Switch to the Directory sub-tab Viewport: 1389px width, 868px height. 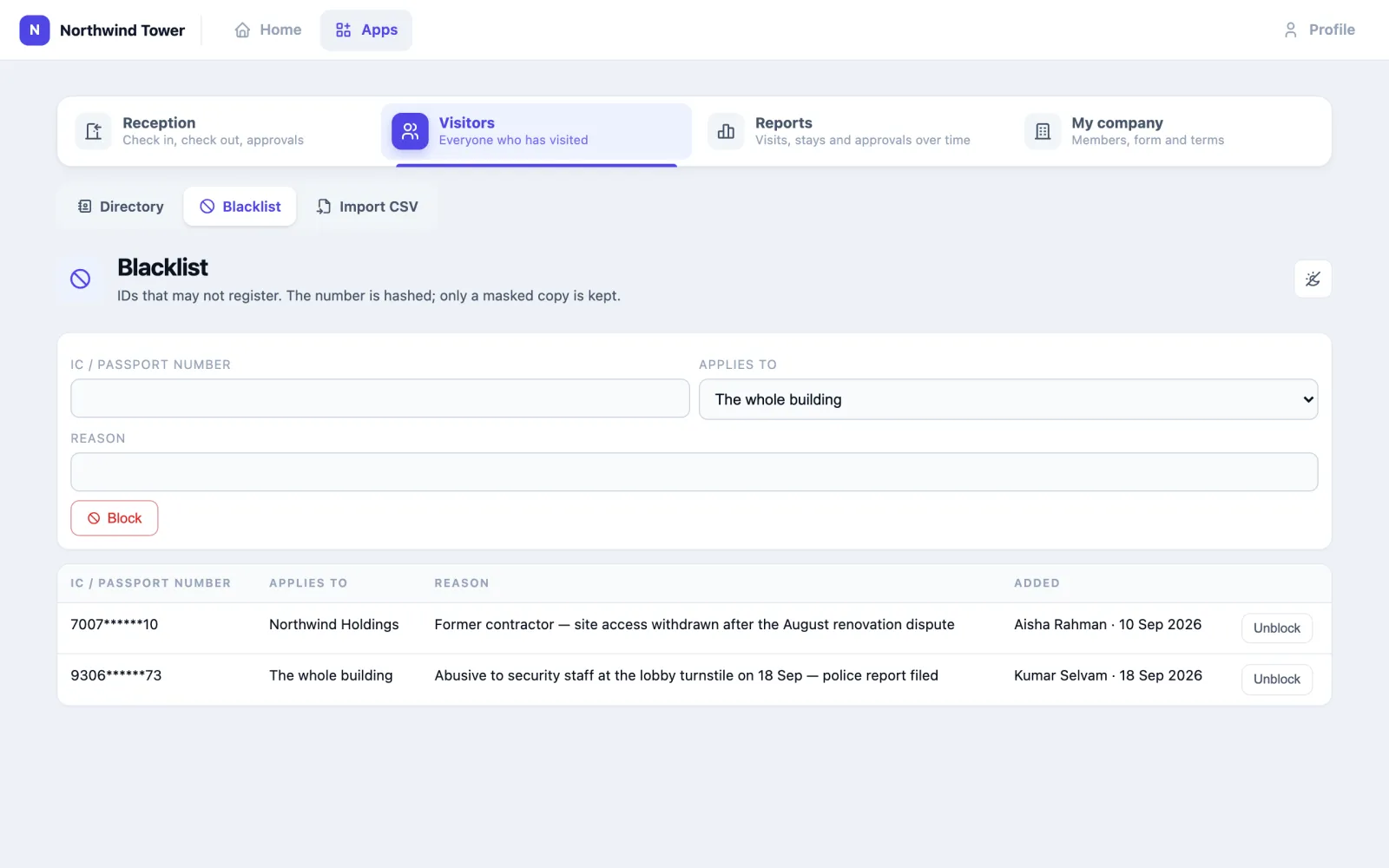121,207
